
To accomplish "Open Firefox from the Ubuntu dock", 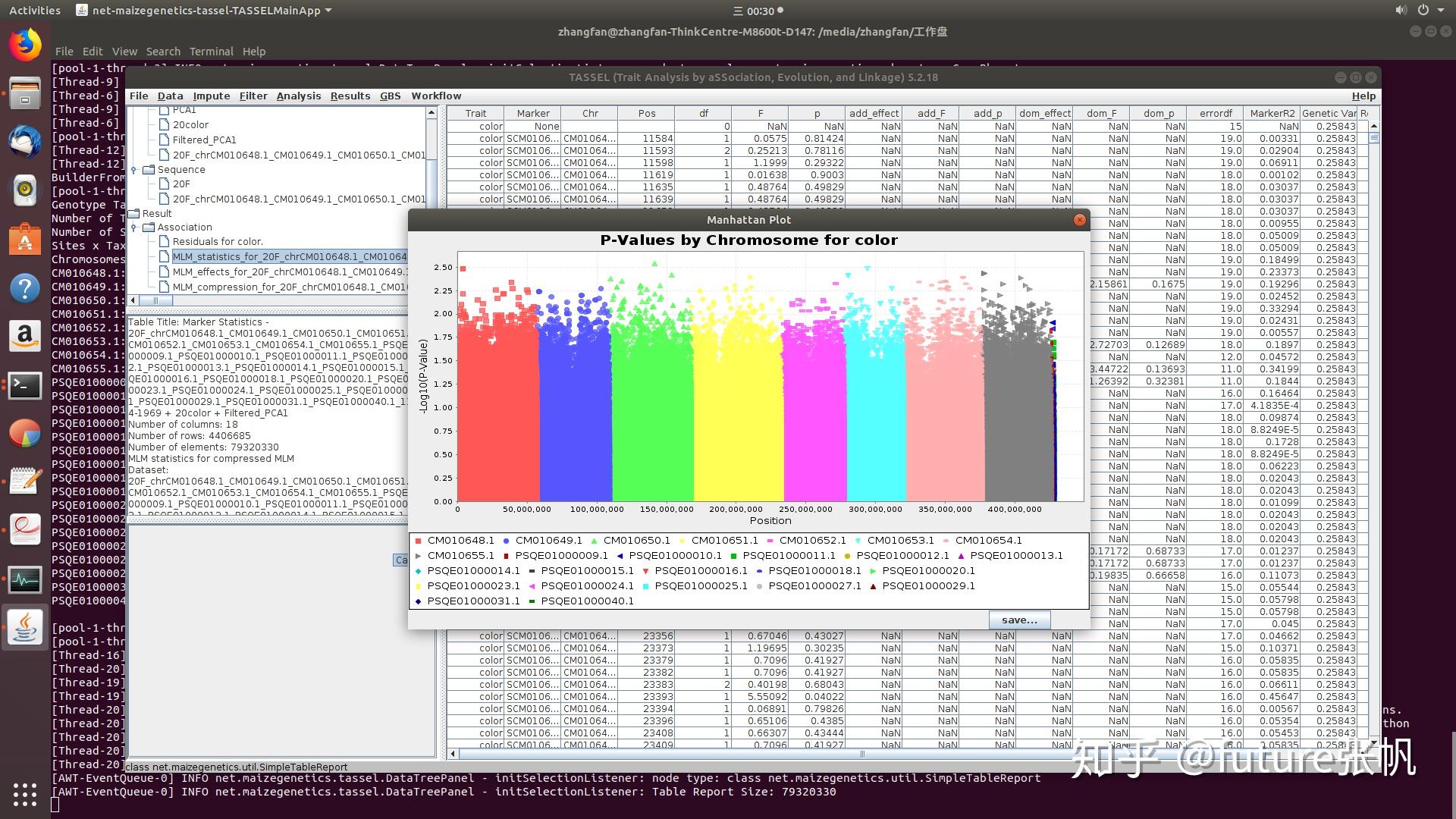I will [x=25, y=45].
